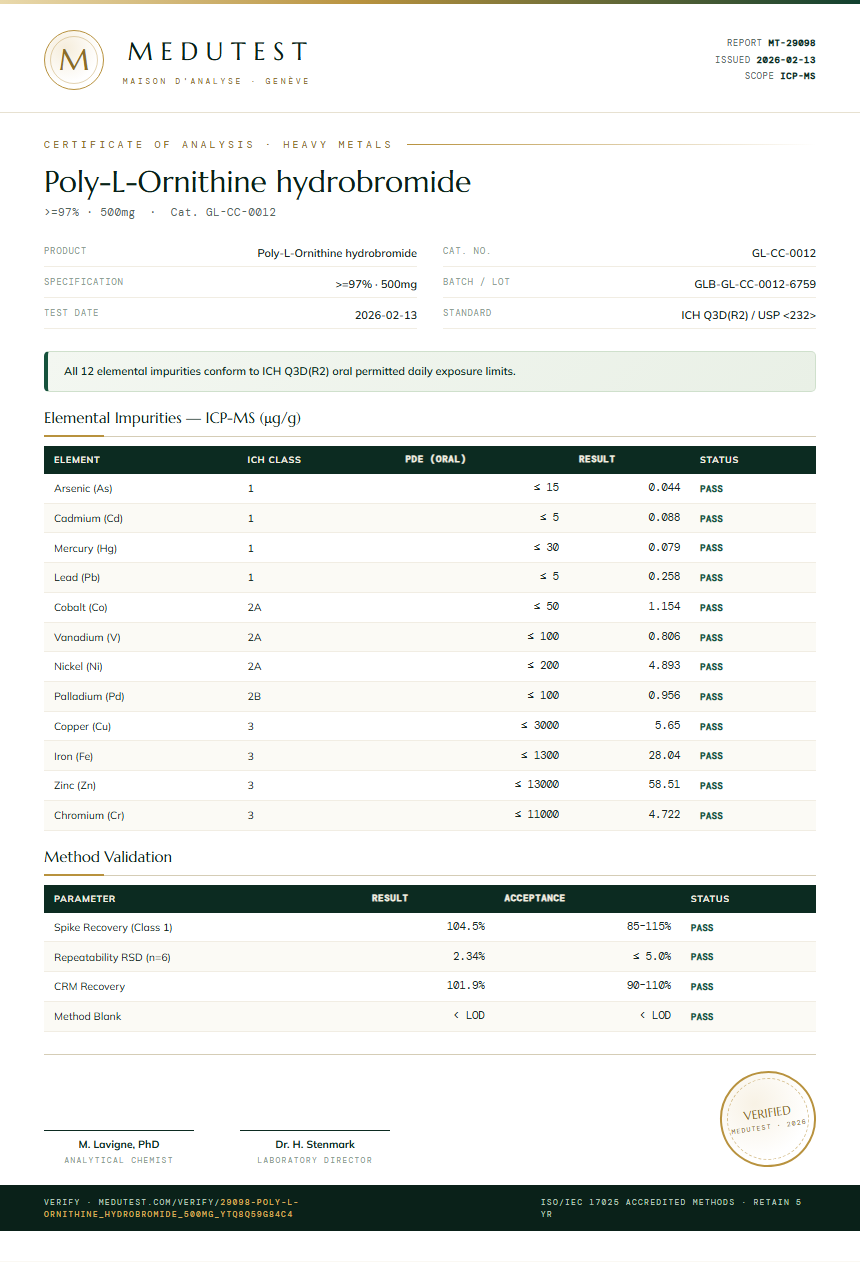Click standard ICH Q3D(R2) / USP <232>
Viewport: 860px width, 1262px height.
[748, 315]
